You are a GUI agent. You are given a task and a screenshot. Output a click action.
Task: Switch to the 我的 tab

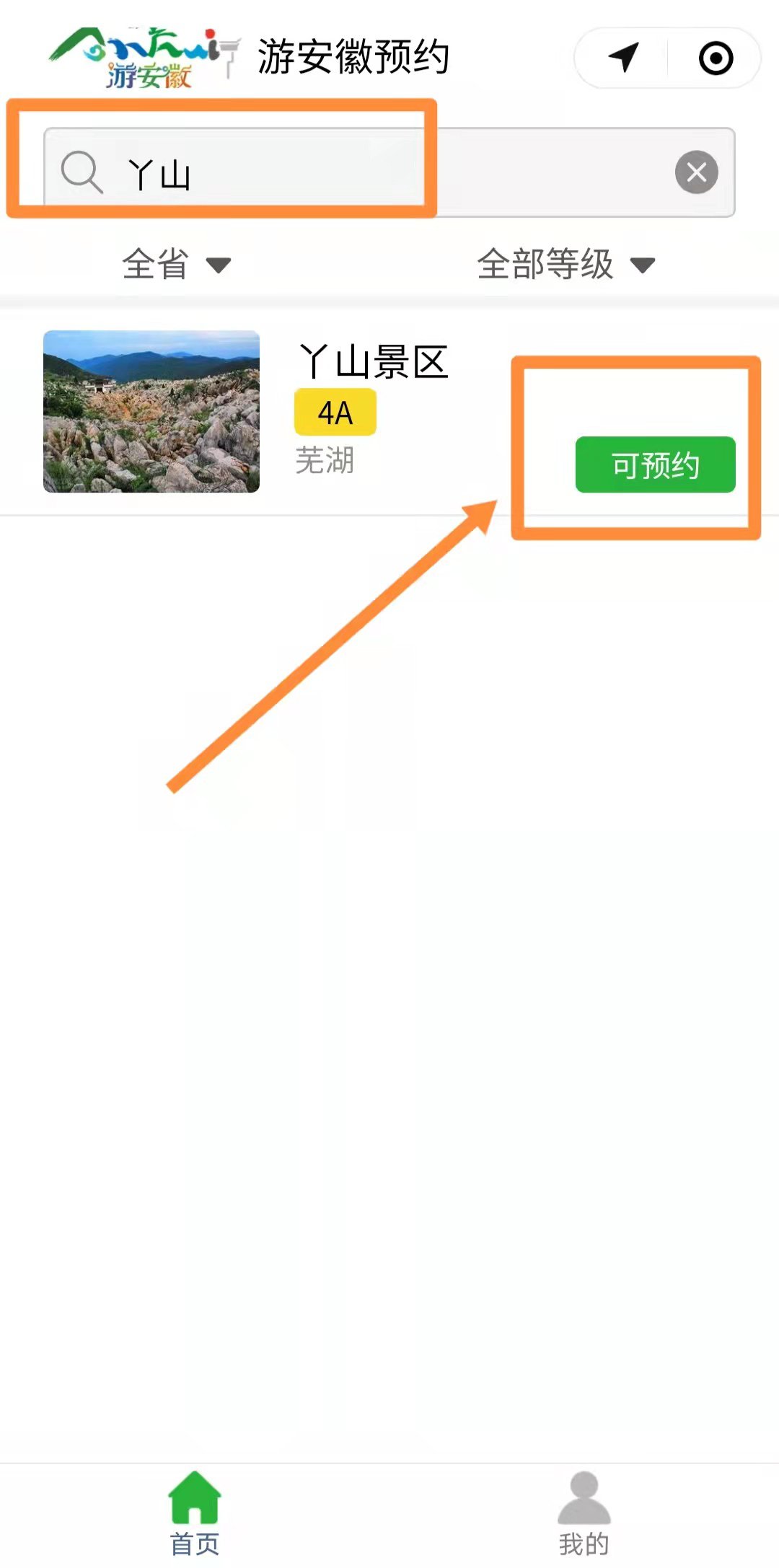pyautogui.click(x=584, y=1513)
